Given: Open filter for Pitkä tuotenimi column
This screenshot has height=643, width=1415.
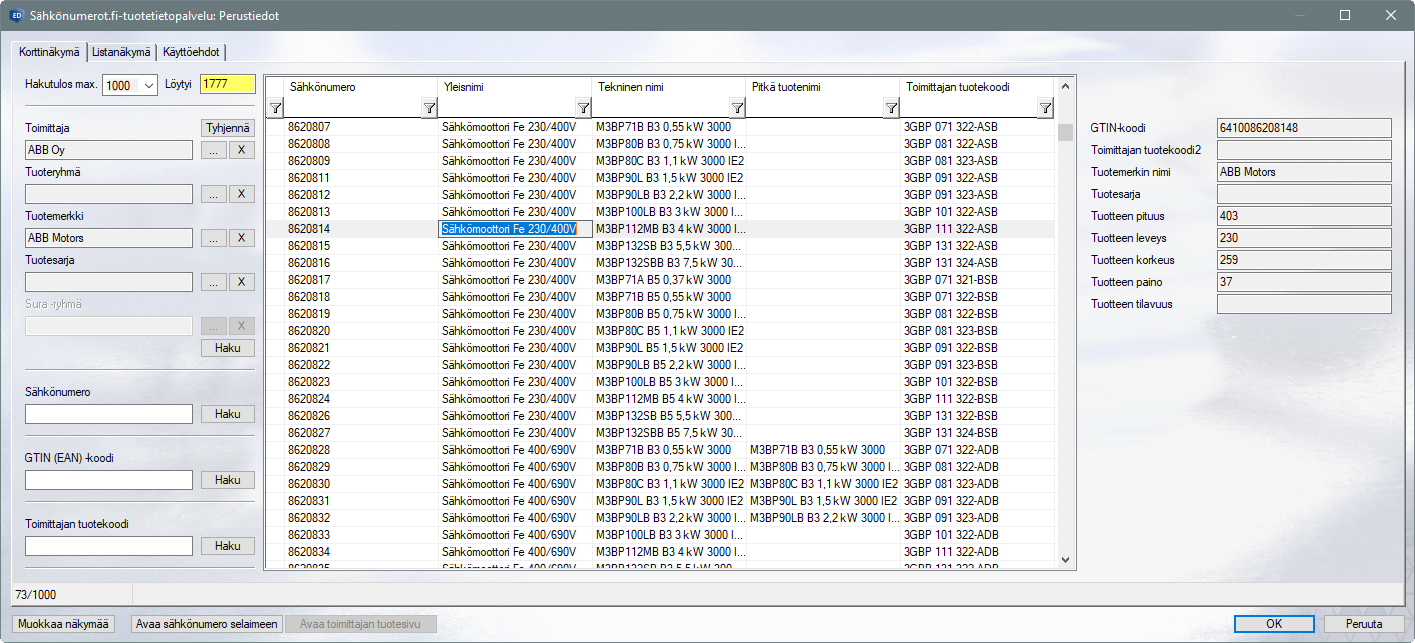Looking at the screenshot, I should coord(891,107).
